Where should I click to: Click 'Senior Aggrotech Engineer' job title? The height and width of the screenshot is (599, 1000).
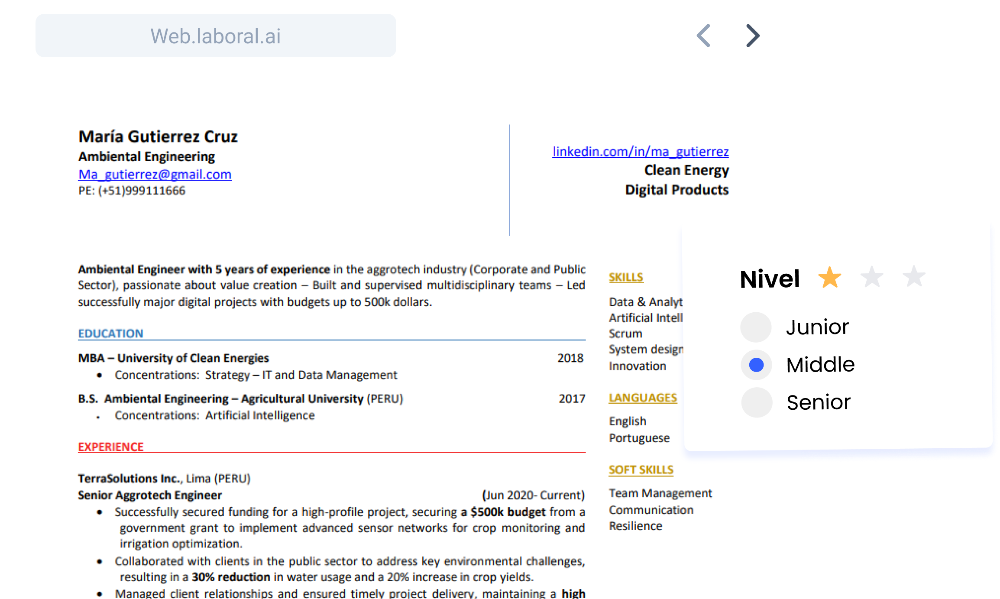coord(150,495)
